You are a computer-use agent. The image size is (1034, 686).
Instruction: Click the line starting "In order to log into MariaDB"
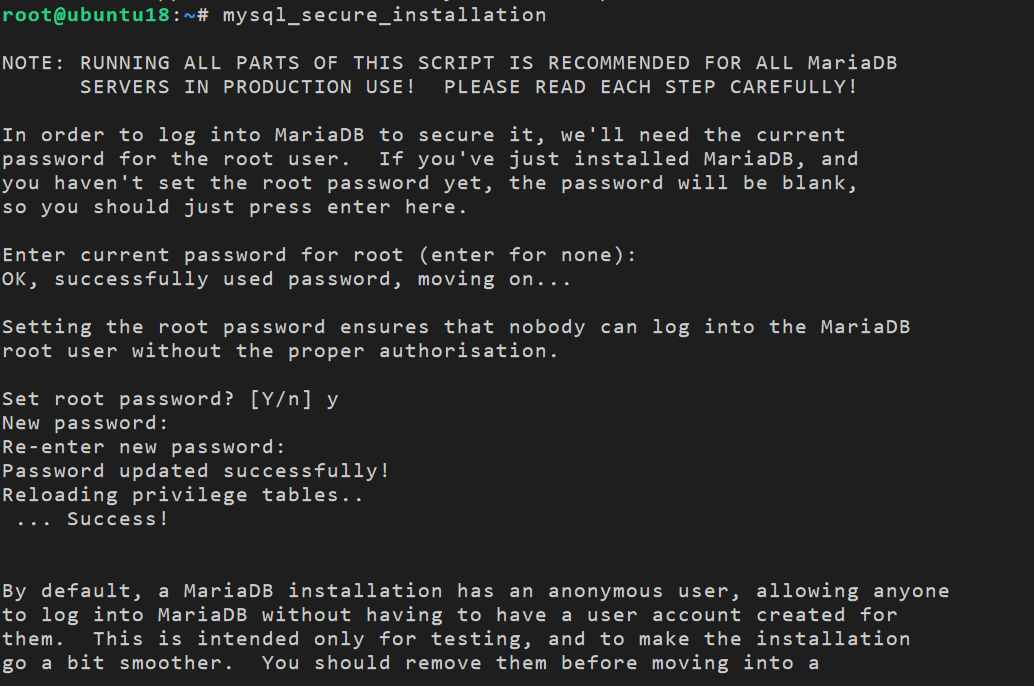(x=423, y=135)
